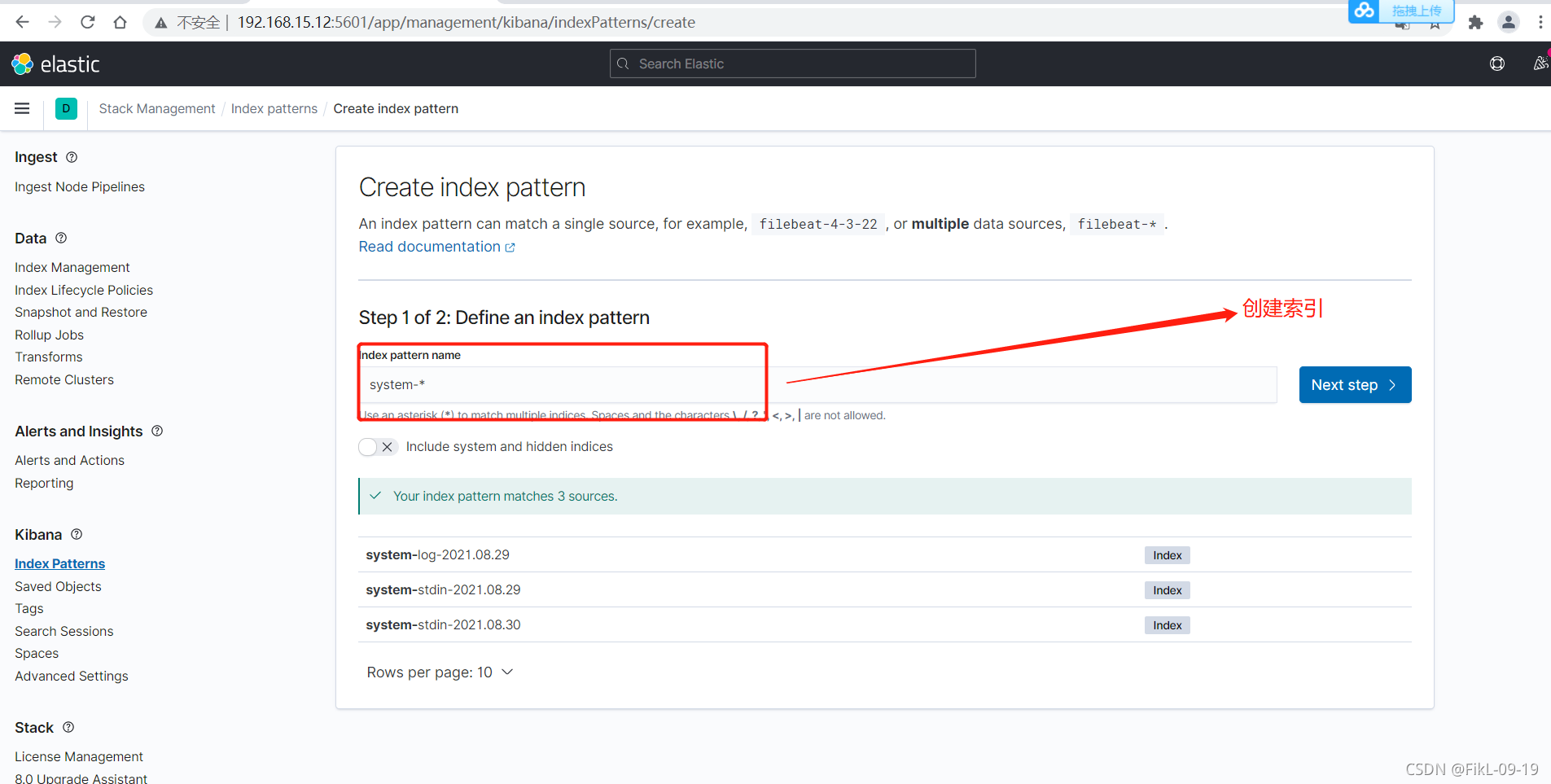Click the help icon next to Ingest
Image resolution: width=1551 pixels, height=784 pixels.
coord(72,157)
